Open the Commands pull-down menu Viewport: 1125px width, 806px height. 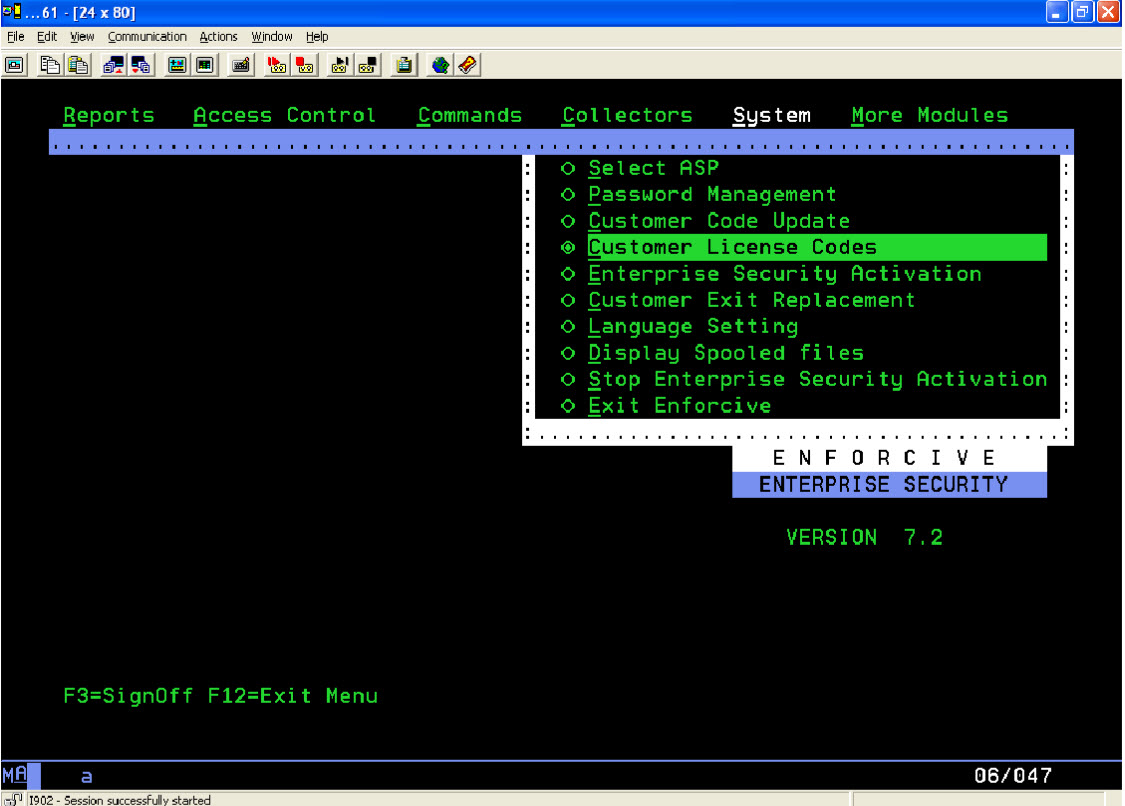coord(470,116)
